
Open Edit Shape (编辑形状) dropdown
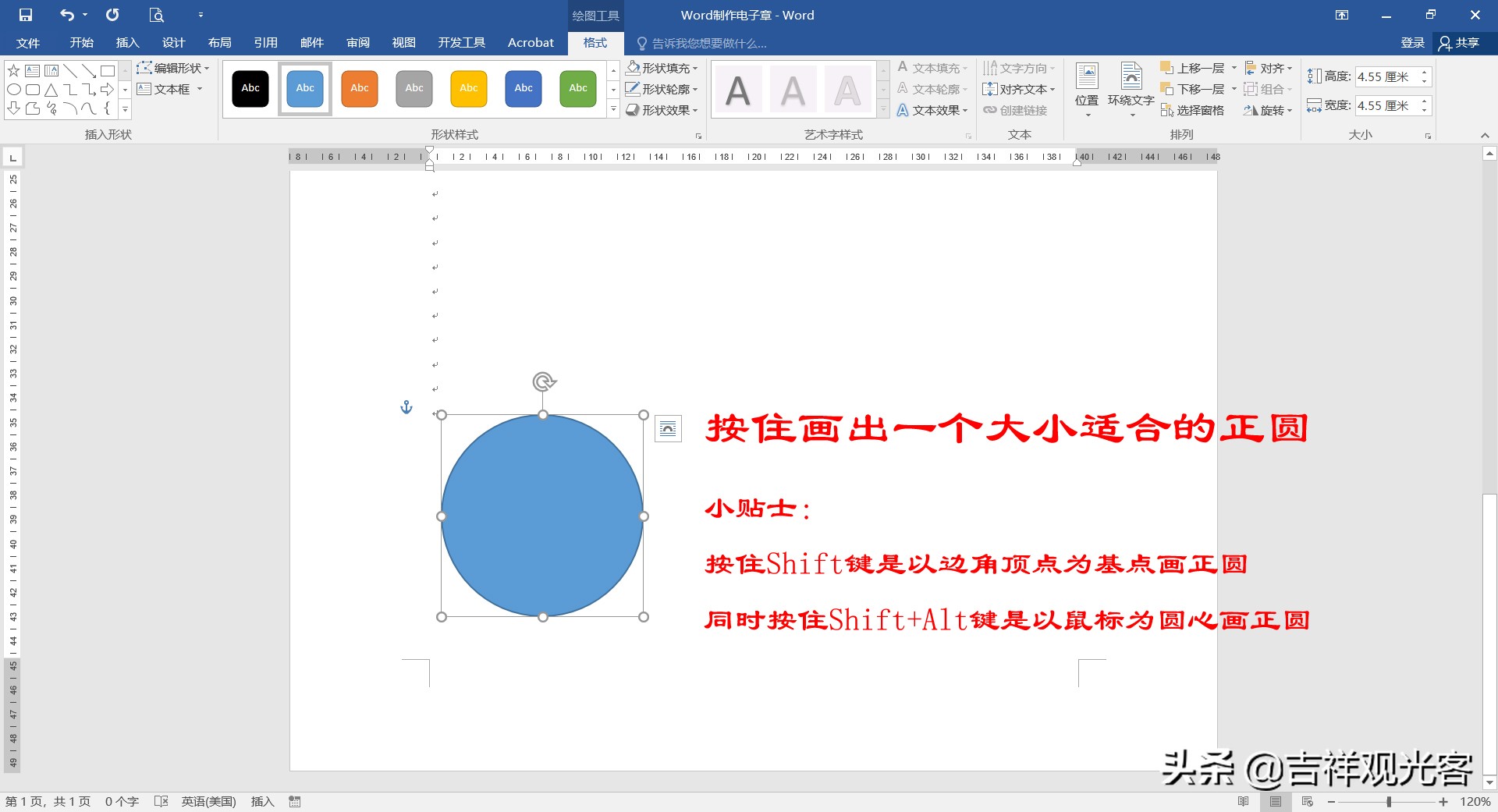click(x=173, y=68)
